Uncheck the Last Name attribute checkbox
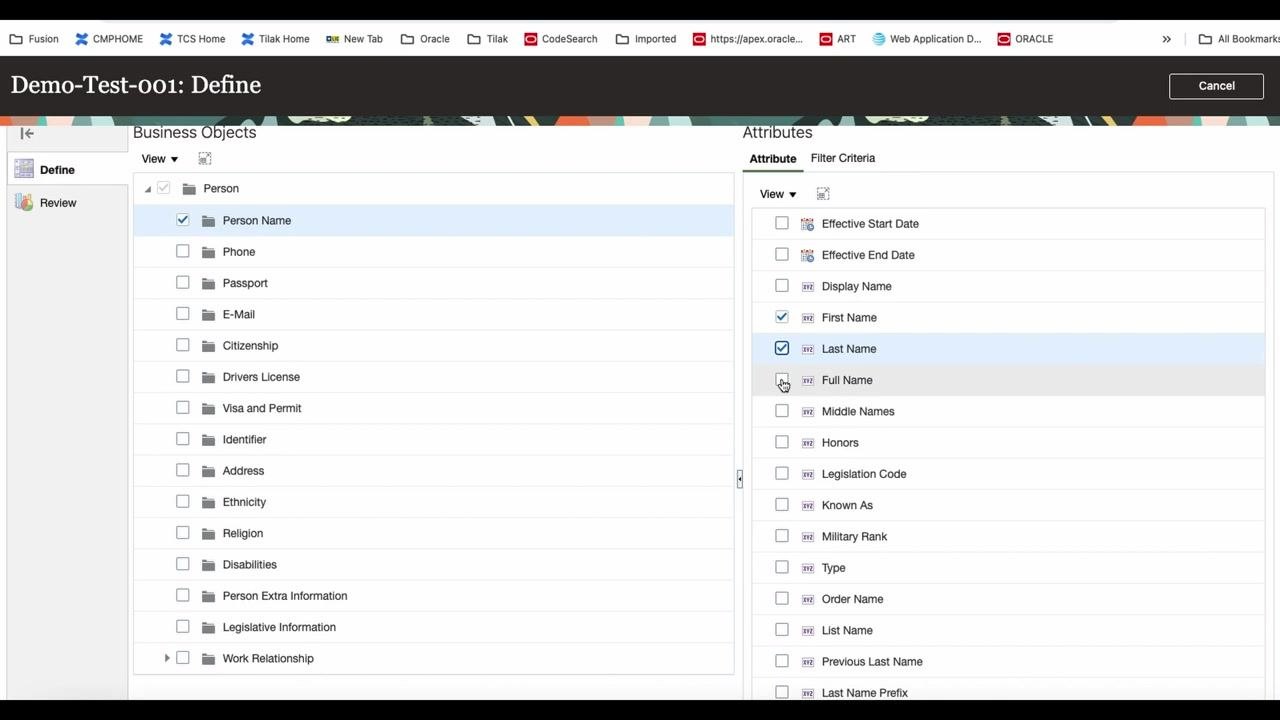1280x720 pixels. tap(782, 348)
